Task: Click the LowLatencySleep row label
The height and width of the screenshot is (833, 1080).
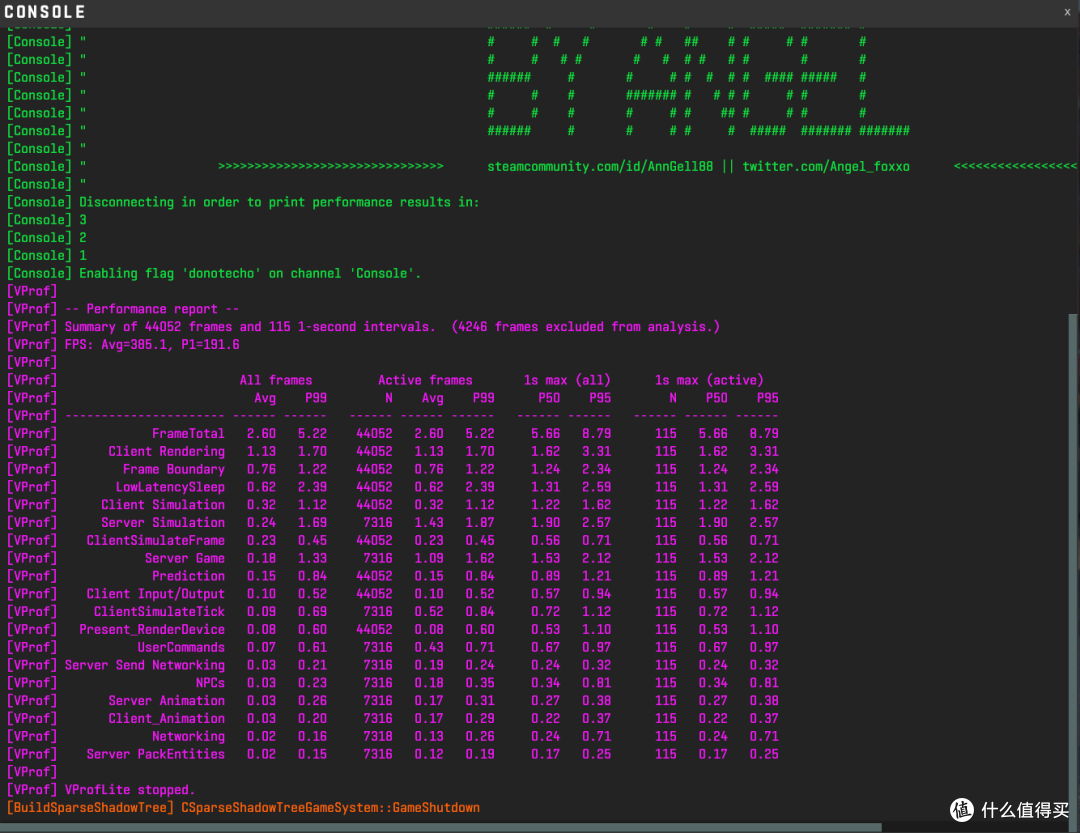Action: [170, 487]
